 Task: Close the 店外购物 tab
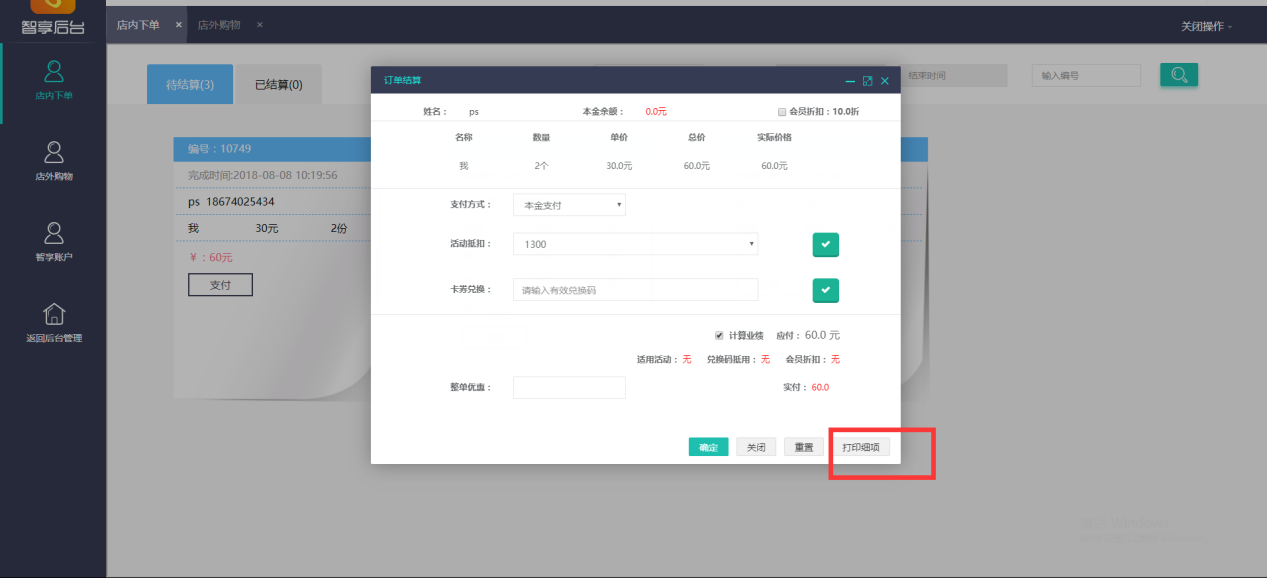point(260,25)
